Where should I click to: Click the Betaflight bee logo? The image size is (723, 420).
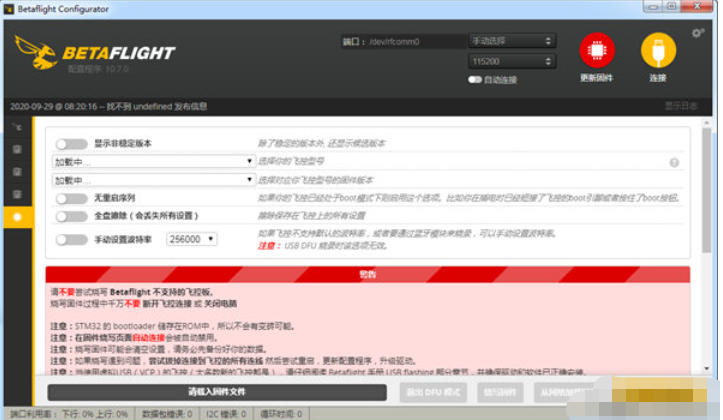36,53
